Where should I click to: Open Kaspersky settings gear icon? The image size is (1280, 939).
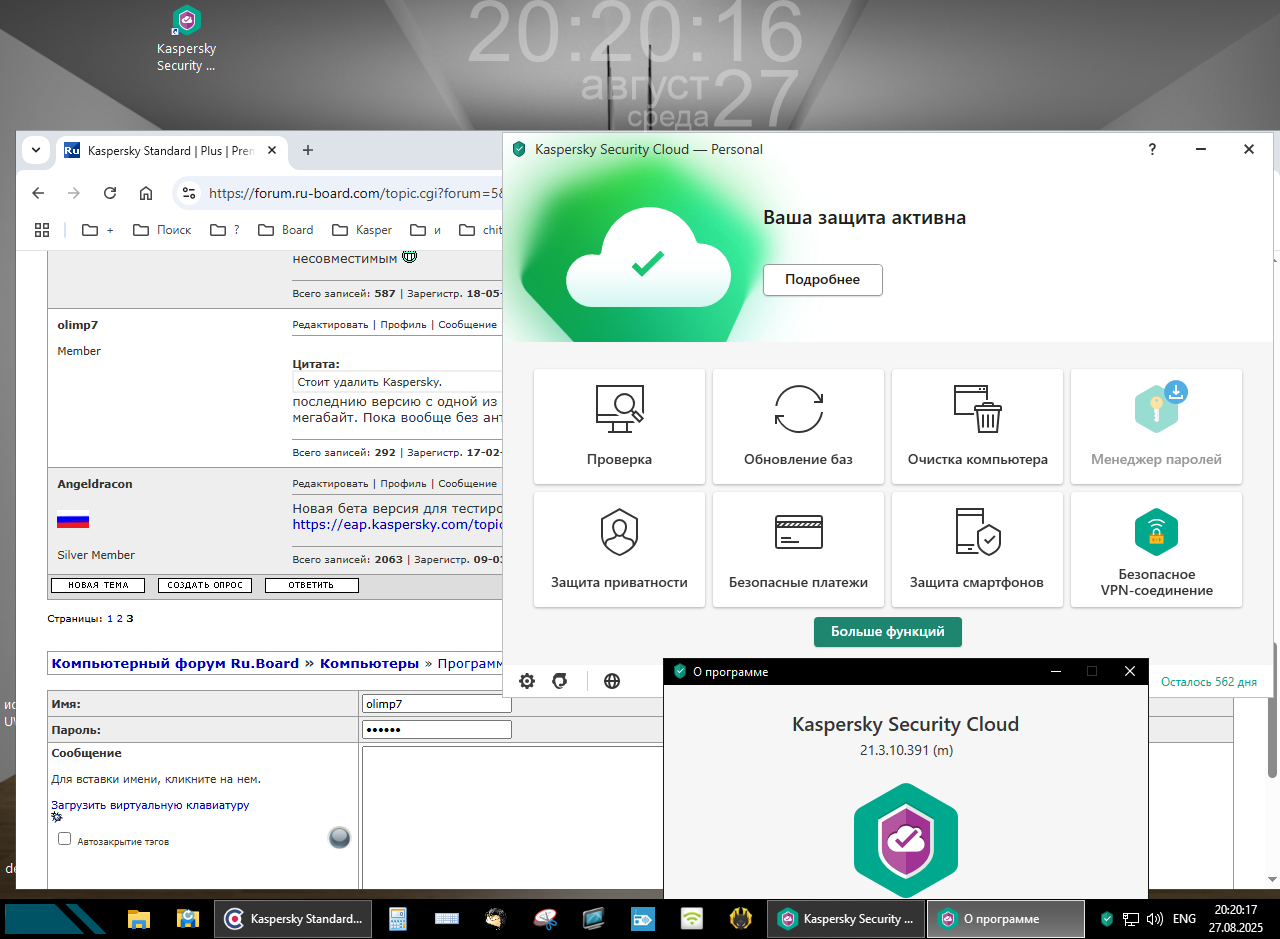pyautogui.click(x=527, y=681)
